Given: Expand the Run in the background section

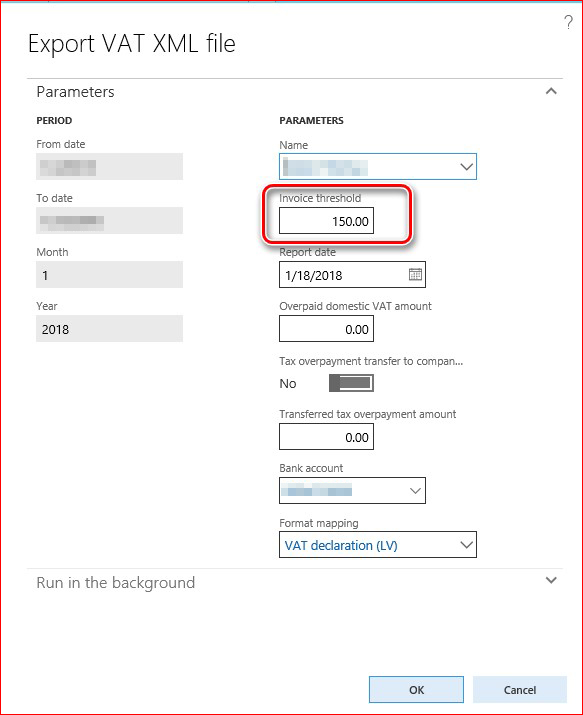Looking at the screenshot, I should [x=551, y=580].
